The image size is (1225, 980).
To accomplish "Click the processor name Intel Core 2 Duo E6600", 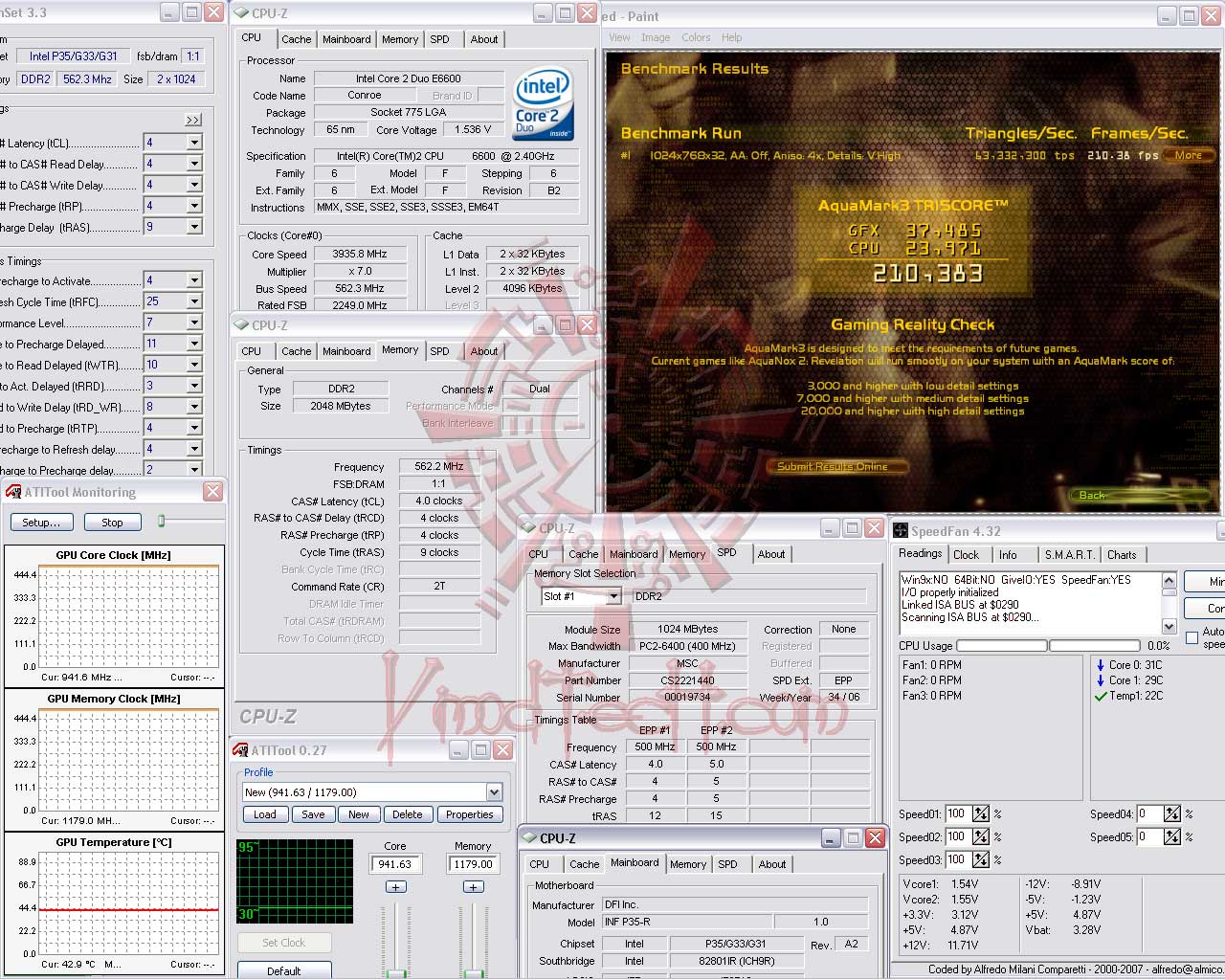I will [409, 78].
